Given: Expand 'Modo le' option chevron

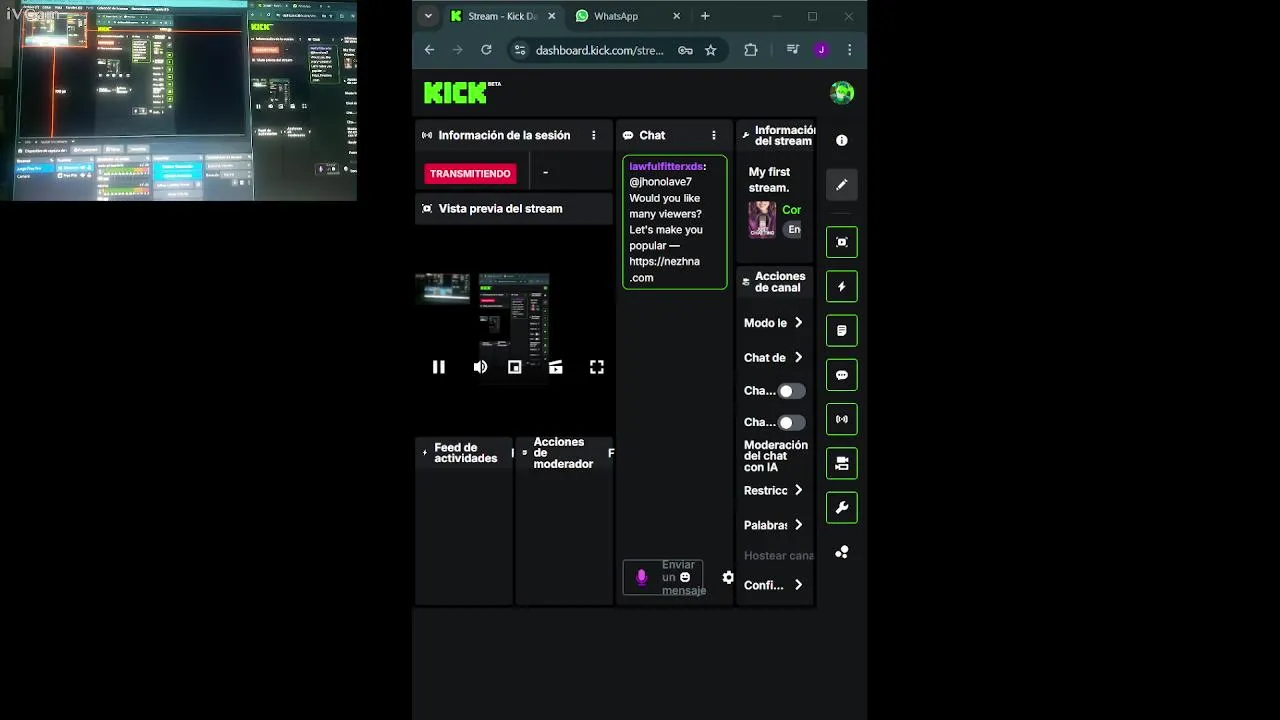Looking at the screenshot, I should pos(798,323).
